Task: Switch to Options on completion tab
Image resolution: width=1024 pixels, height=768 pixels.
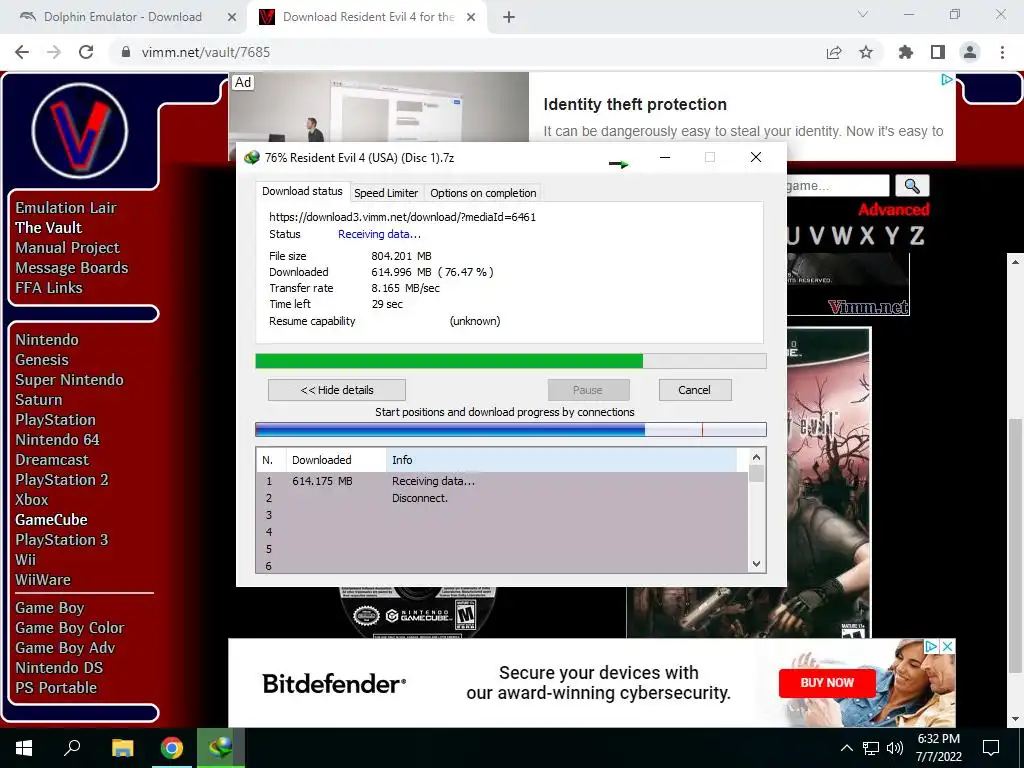Action: point(483,193)
